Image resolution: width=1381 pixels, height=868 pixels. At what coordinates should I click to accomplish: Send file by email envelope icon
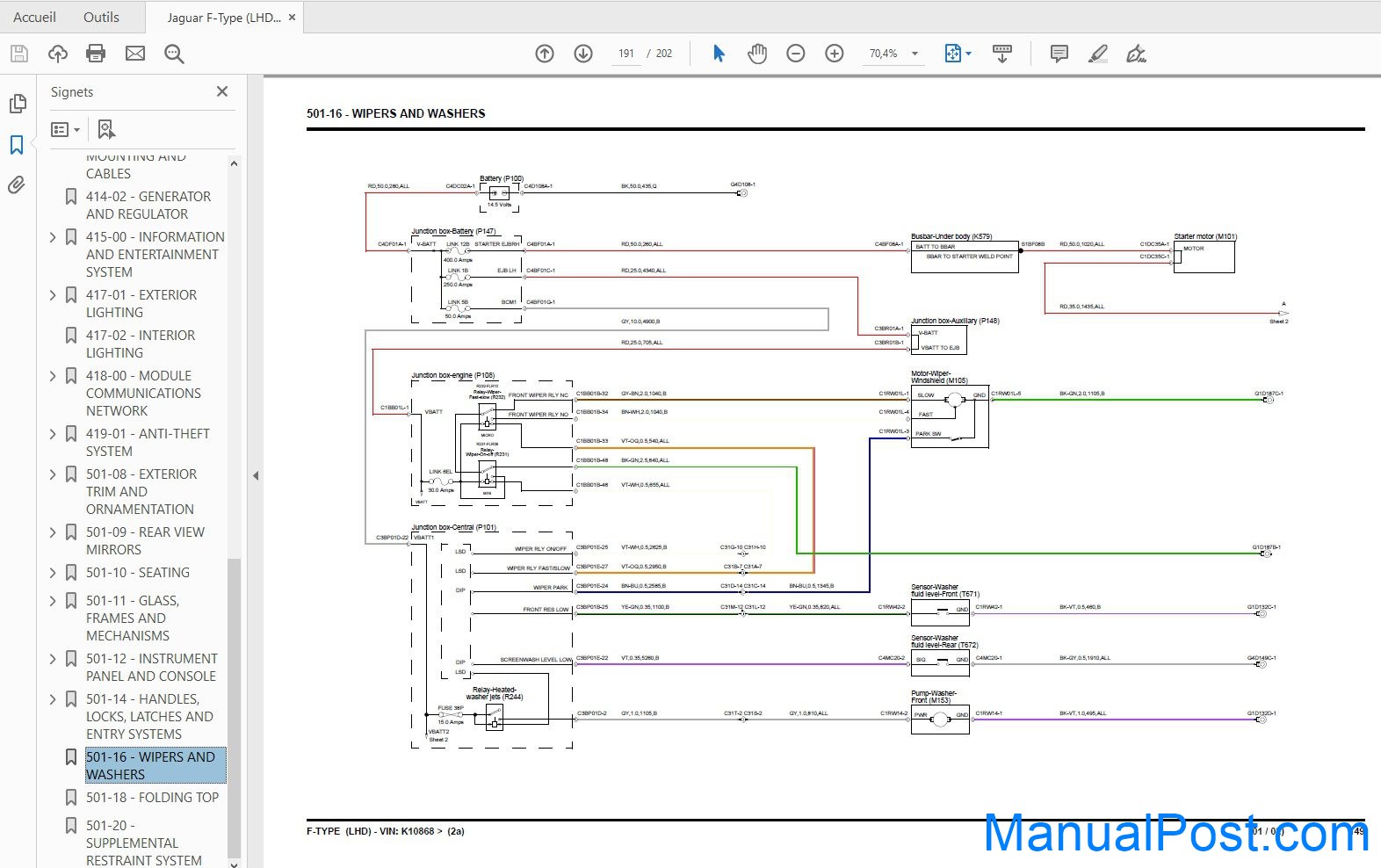click(x=135, y=54)
